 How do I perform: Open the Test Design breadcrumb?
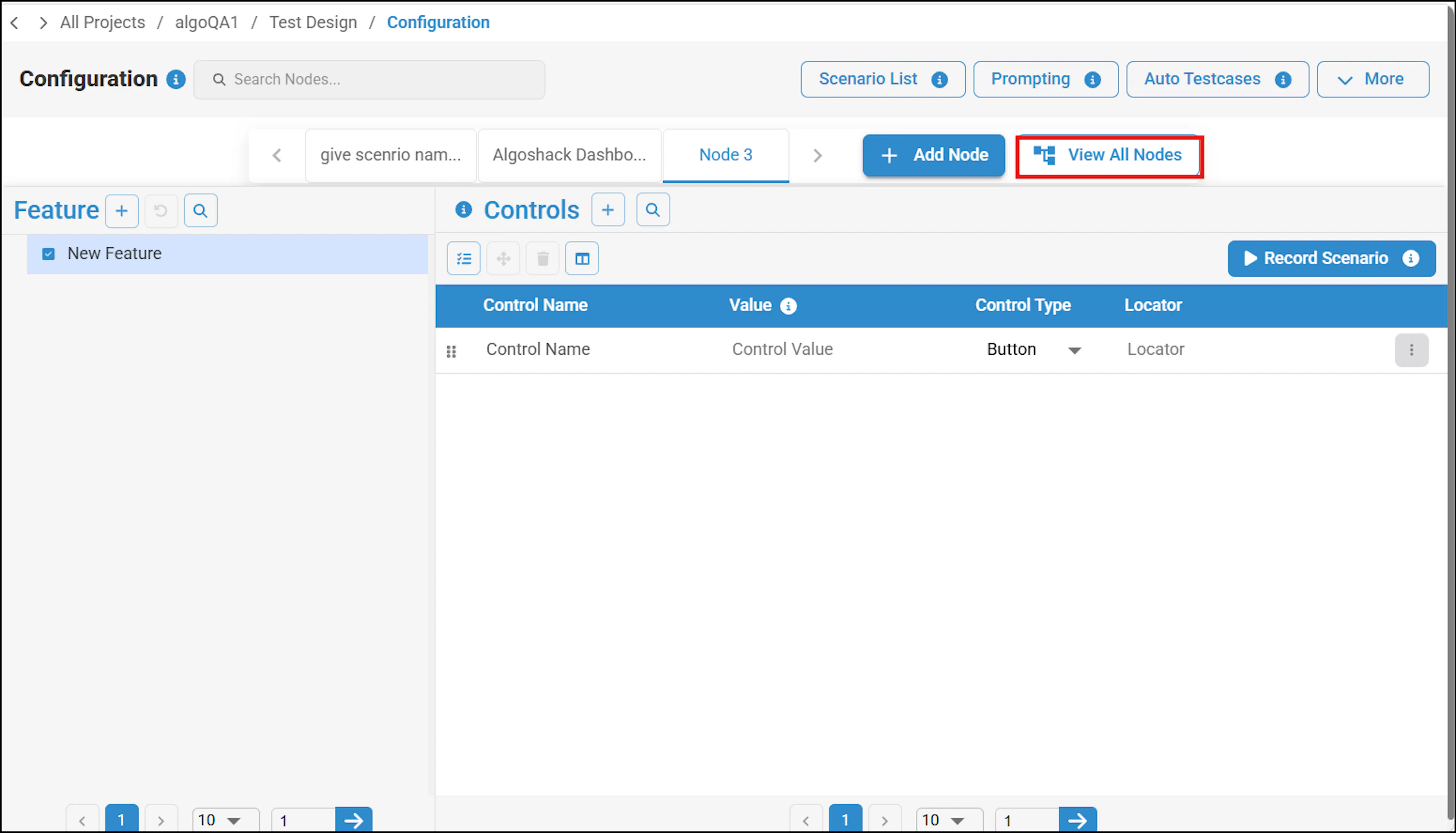pos(313,22)
